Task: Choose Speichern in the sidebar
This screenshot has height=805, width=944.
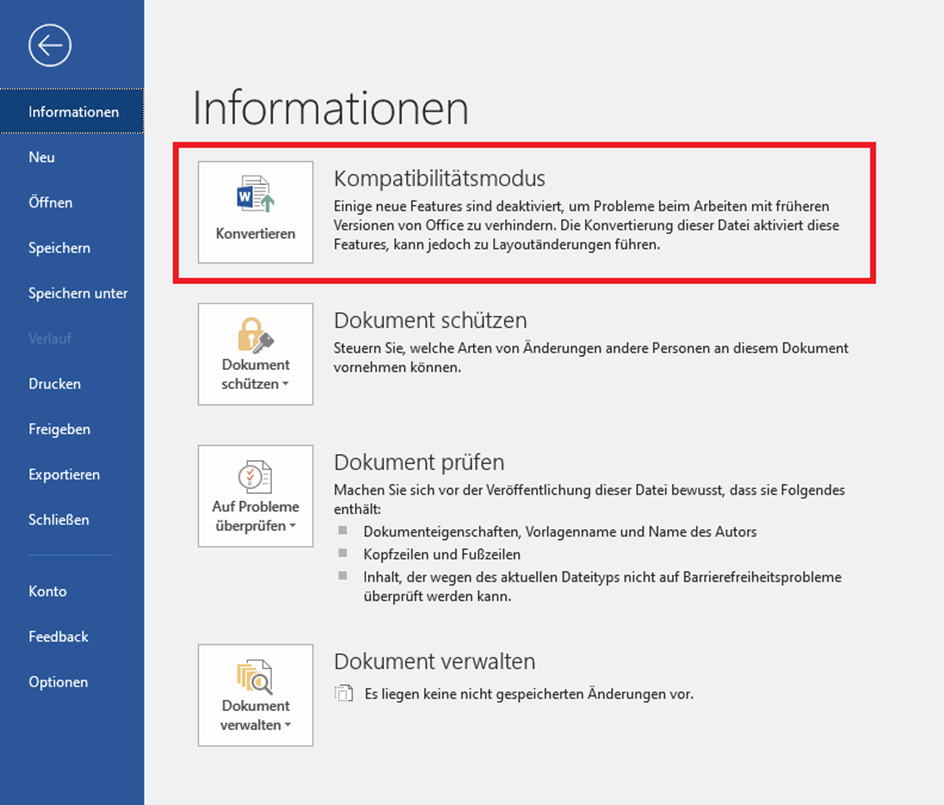Action: [x=59, y=248]
